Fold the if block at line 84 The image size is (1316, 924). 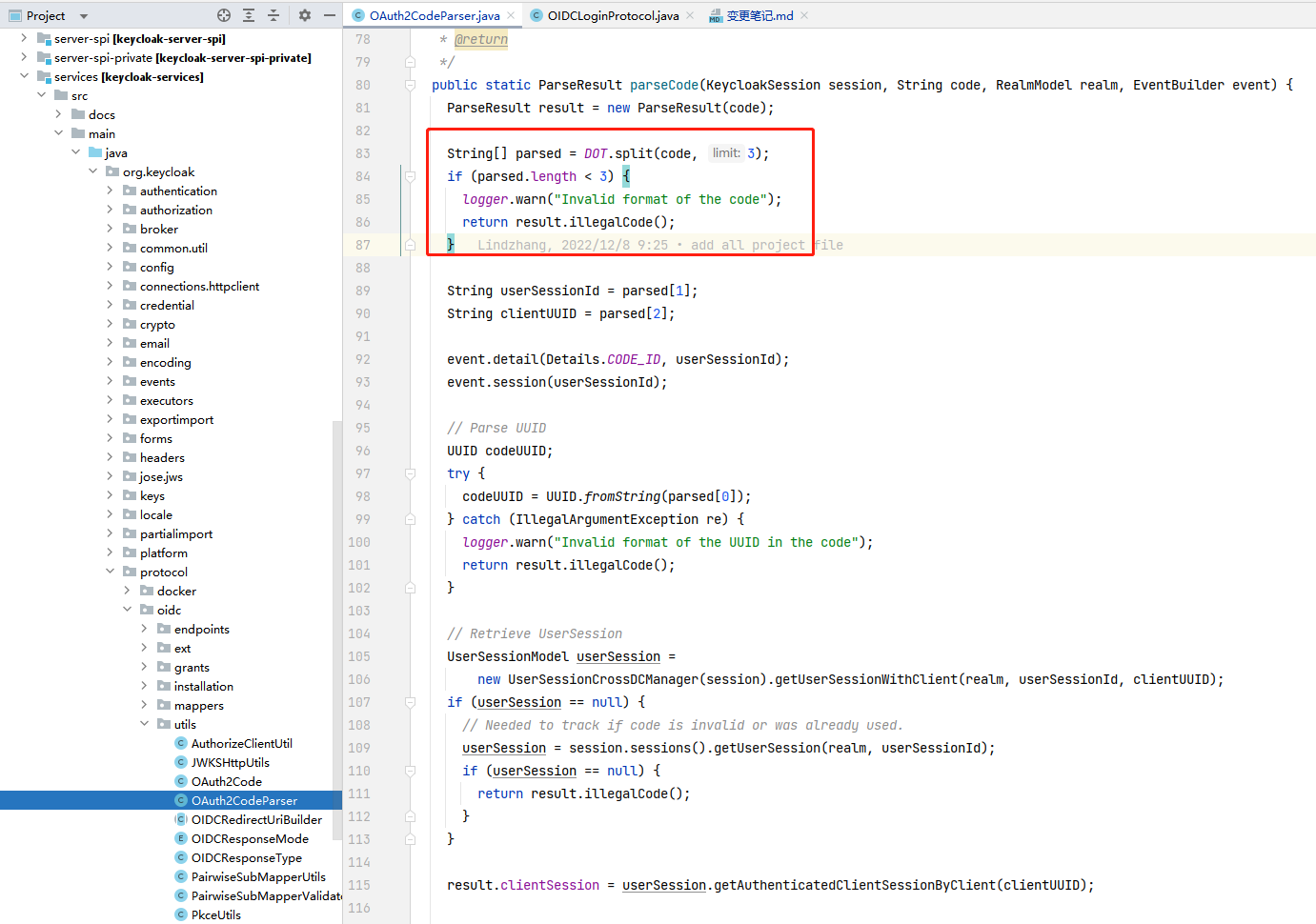(410, 176)
